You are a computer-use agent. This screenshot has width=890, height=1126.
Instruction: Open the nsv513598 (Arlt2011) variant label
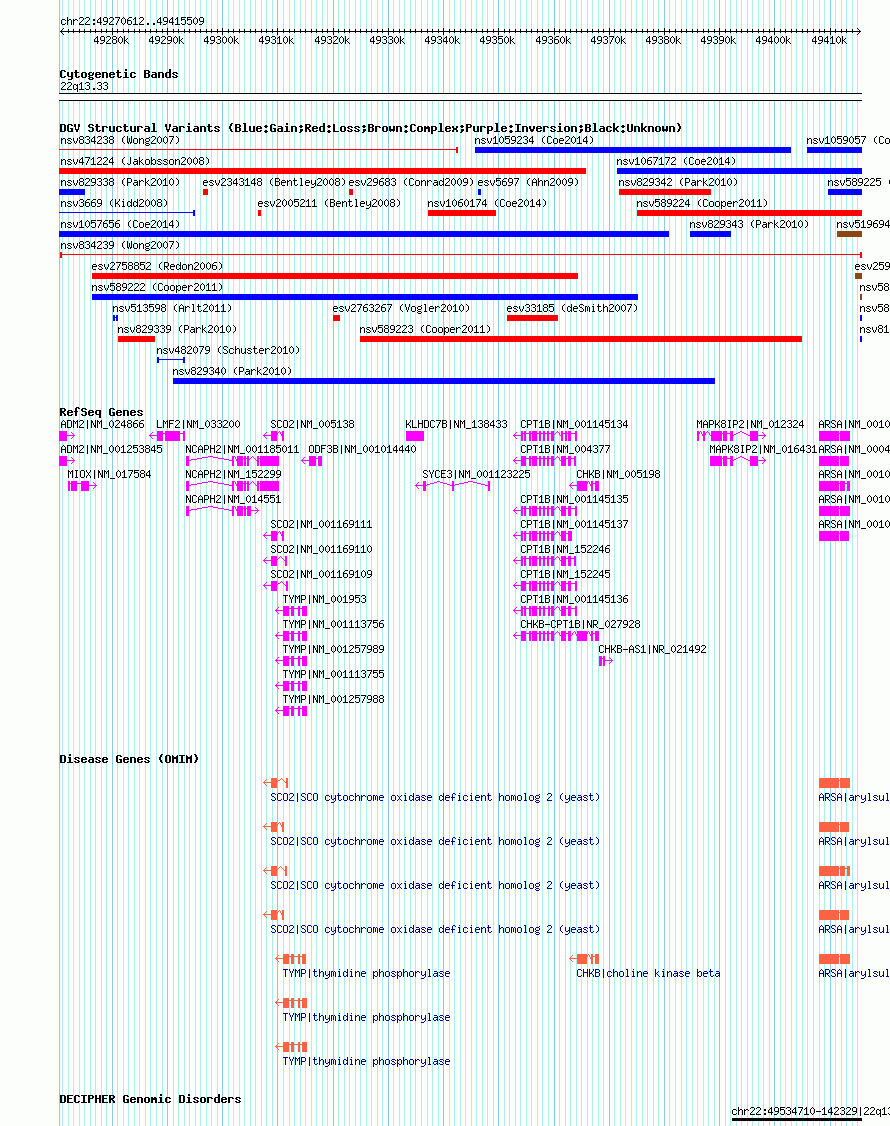pyautogui.click(x=172, y=308)
